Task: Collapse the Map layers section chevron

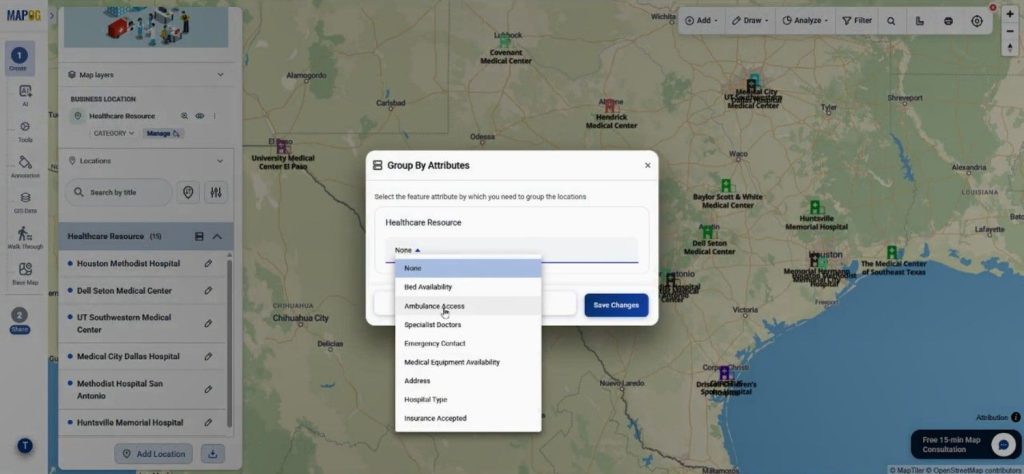Action: (220, 75)
